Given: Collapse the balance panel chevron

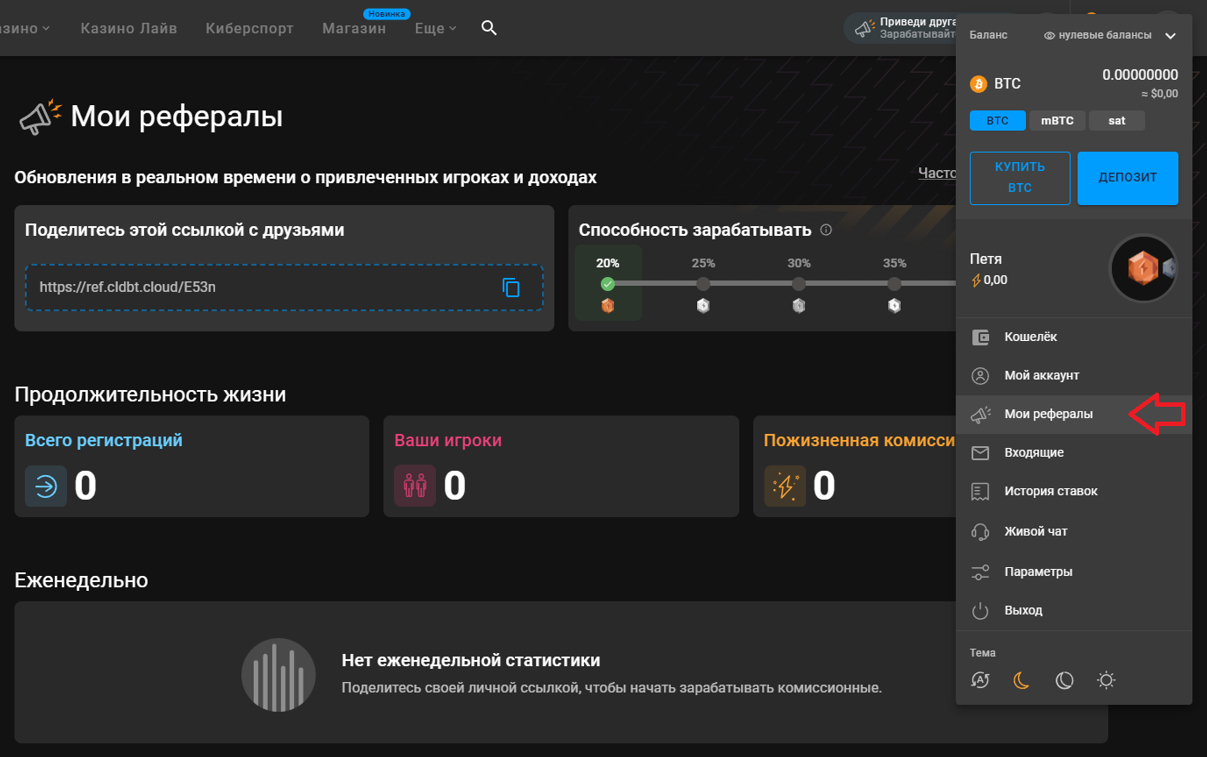Looking at the screenshot, I should click(x=1170, y=36).
